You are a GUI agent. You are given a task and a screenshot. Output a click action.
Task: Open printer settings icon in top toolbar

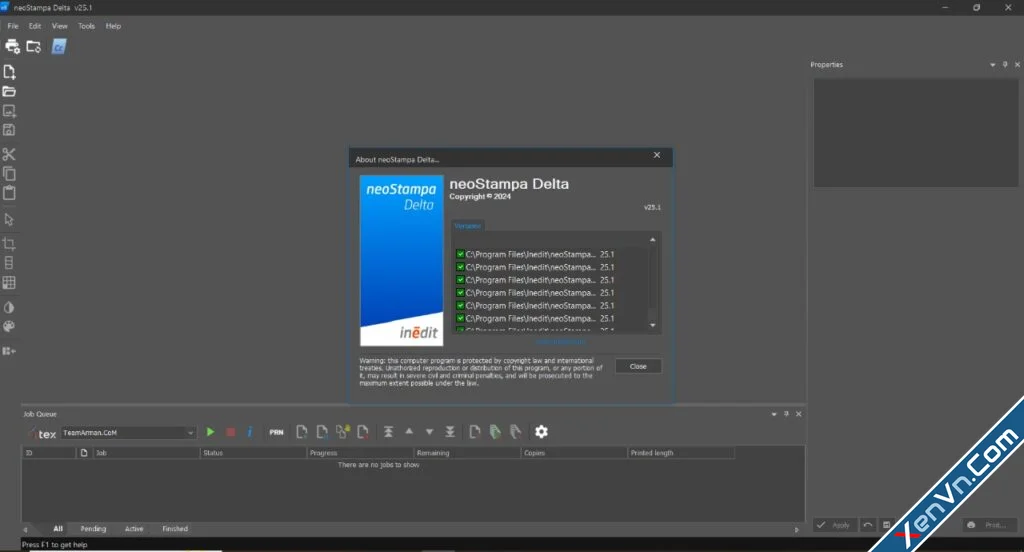point(12,46)
